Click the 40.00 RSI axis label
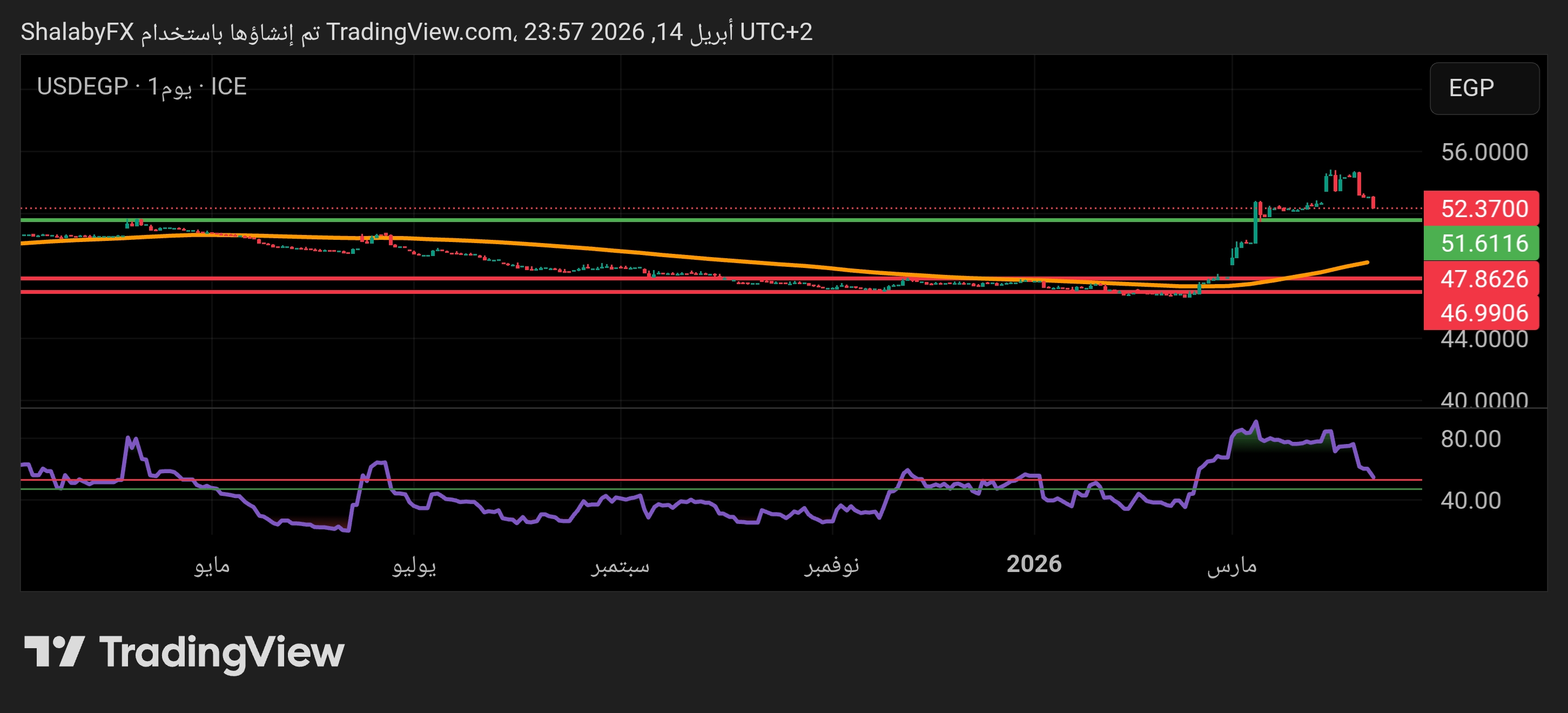1568x713 pixels. [1470, 501]
